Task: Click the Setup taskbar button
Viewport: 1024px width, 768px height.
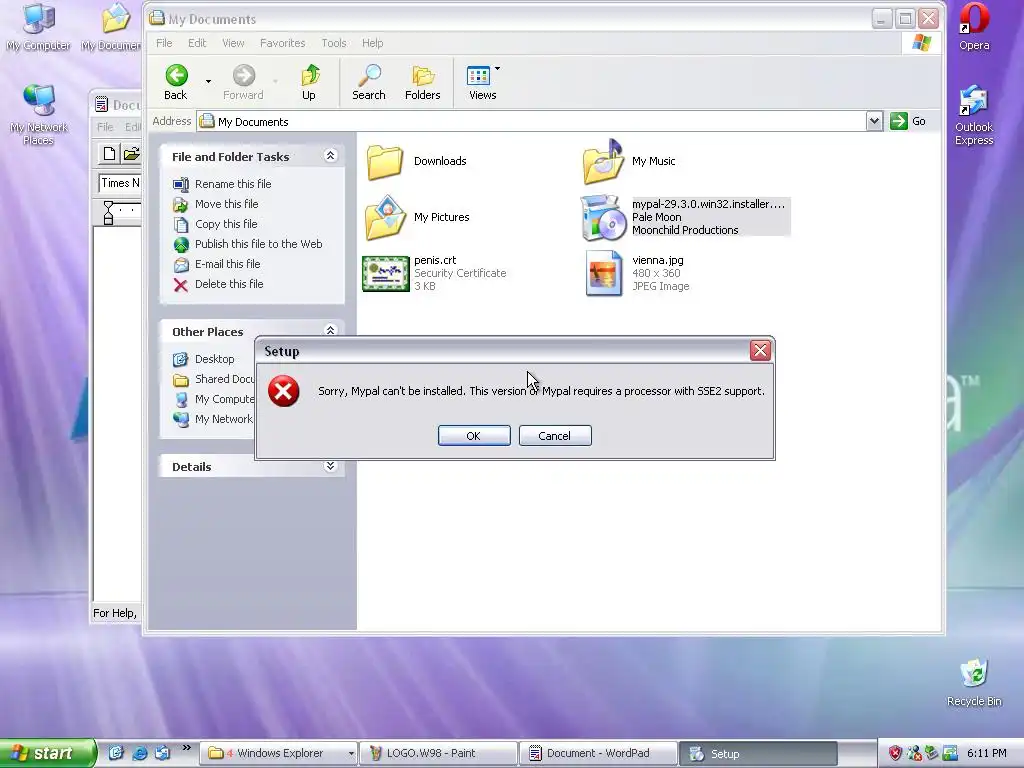Action: (x=758, y=753)
